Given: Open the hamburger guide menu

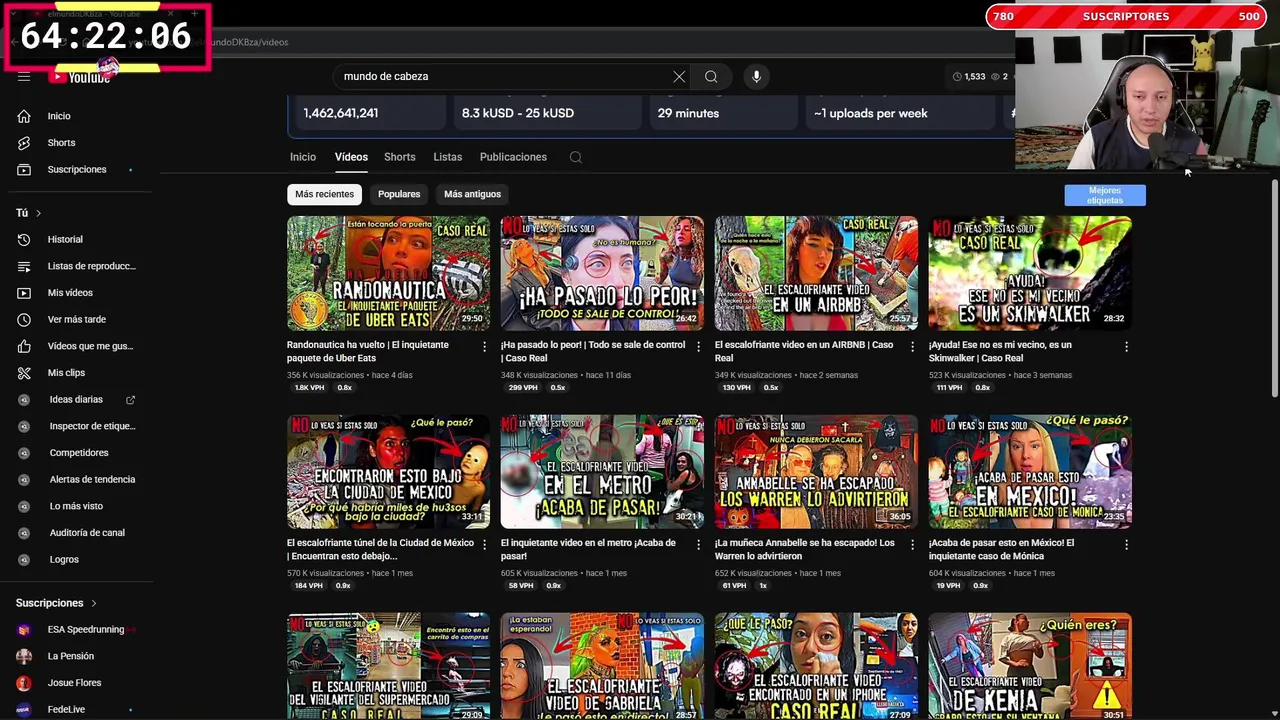Looking at the screenshot, I should [24, 77].
